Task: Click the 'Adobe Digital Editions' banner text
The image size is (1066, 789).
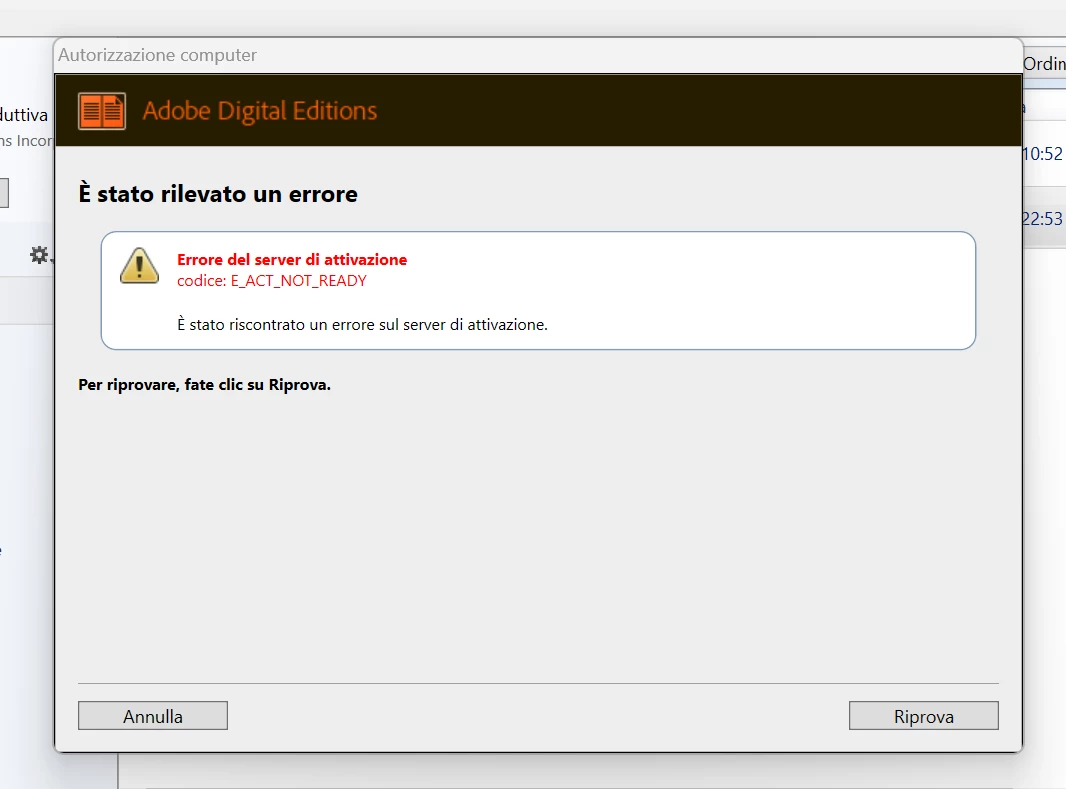Action: [x=260, y=111]
